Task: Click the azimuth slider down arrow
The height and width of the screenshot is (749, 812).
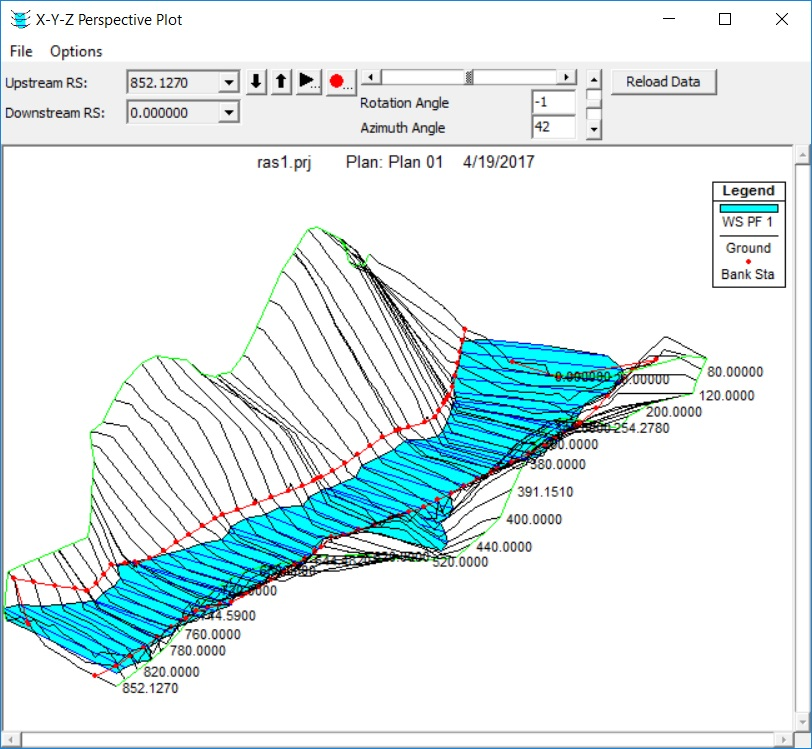Action: pyautogui.click(x=593, y=129)
